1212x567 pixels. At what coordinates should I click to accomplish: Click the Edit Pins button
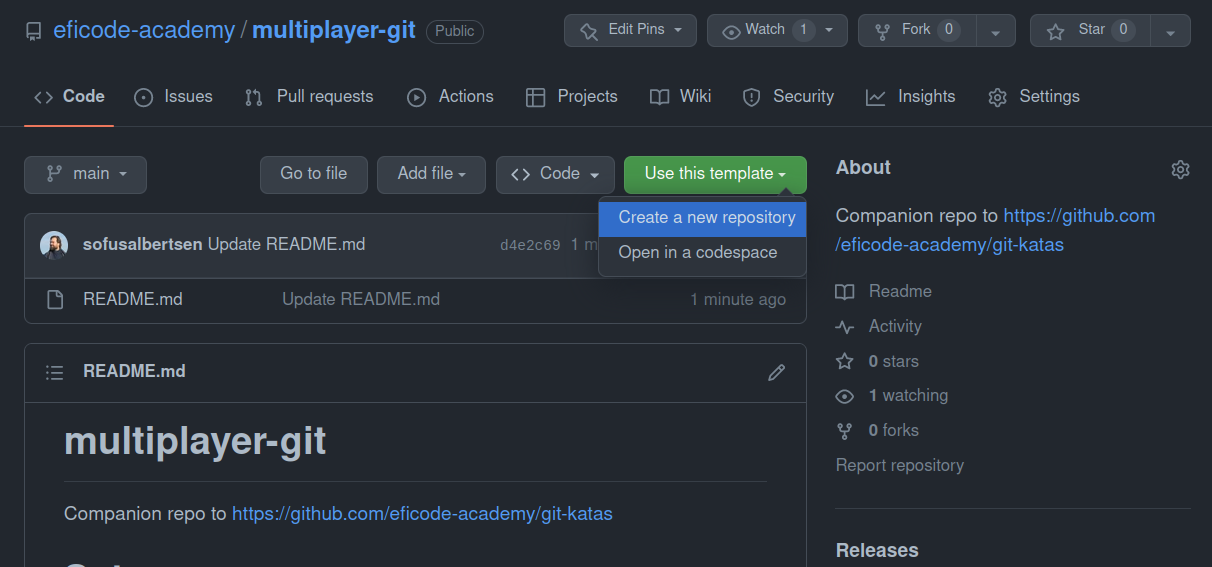click(630, 30)
